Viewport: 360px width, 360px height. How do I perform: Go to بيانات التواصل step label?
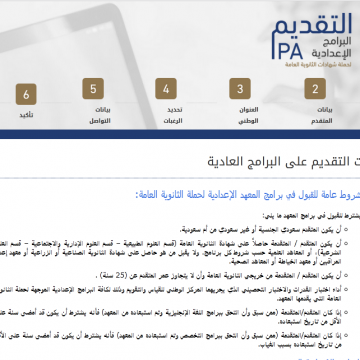[x=100, y=115]
